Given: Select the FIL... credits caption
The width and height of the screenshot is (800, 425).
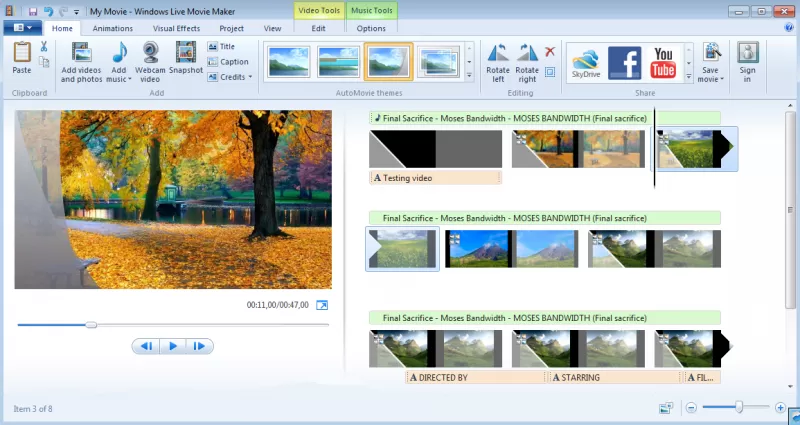Looking at the screenshot, I should pyautogui.click(x=702, y=378).
